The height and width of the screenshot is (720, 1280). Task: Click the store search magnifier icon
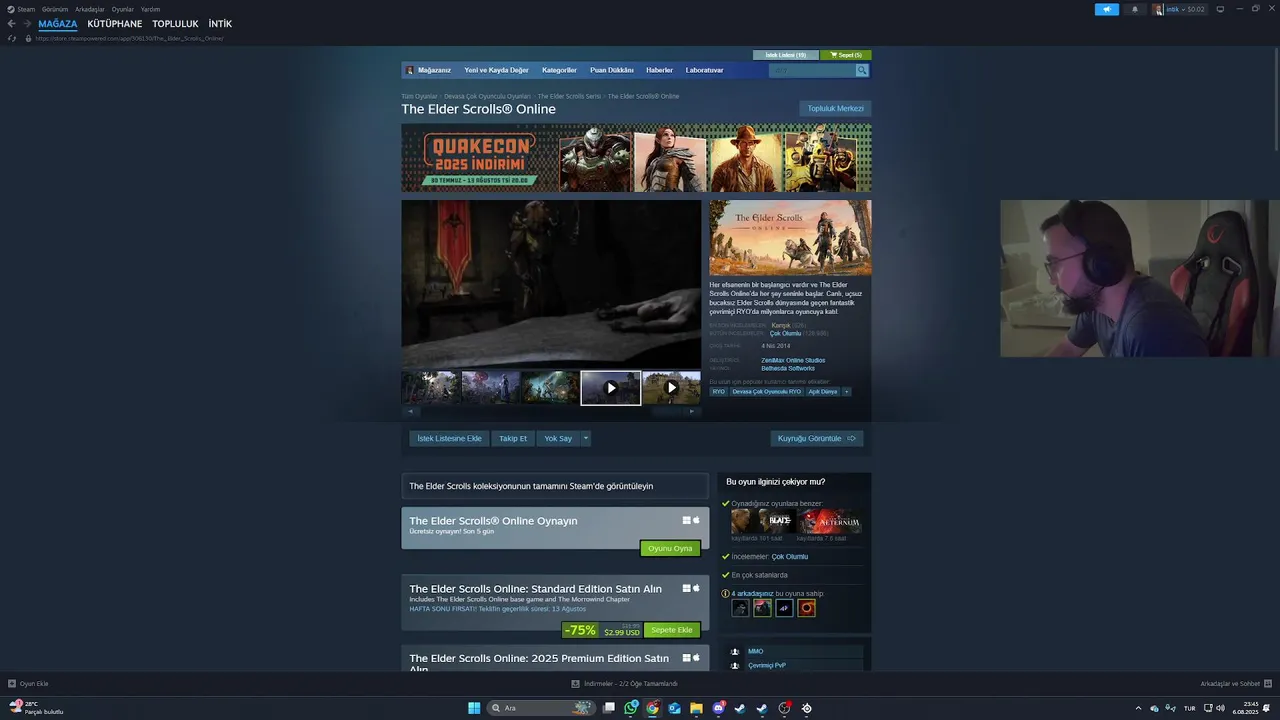862,70
